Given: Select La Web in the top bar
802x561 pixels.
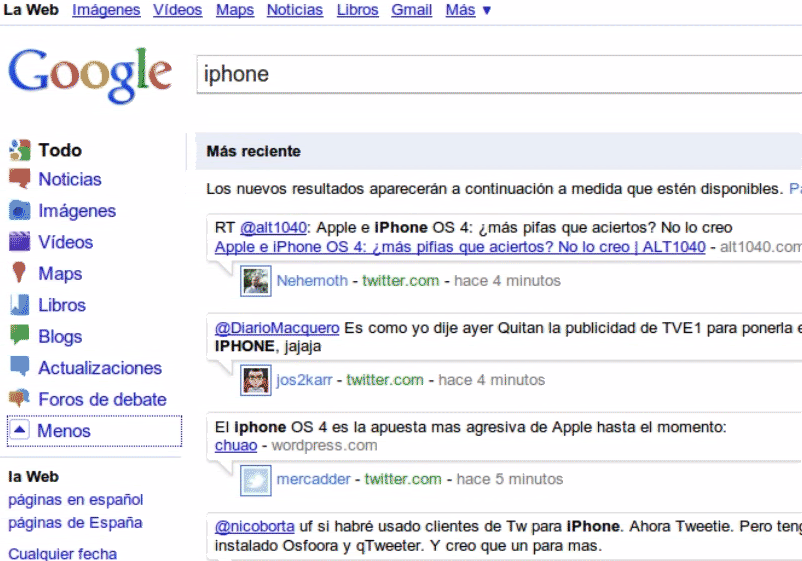Looking at the screenshot, I should [x=31, y=10].
